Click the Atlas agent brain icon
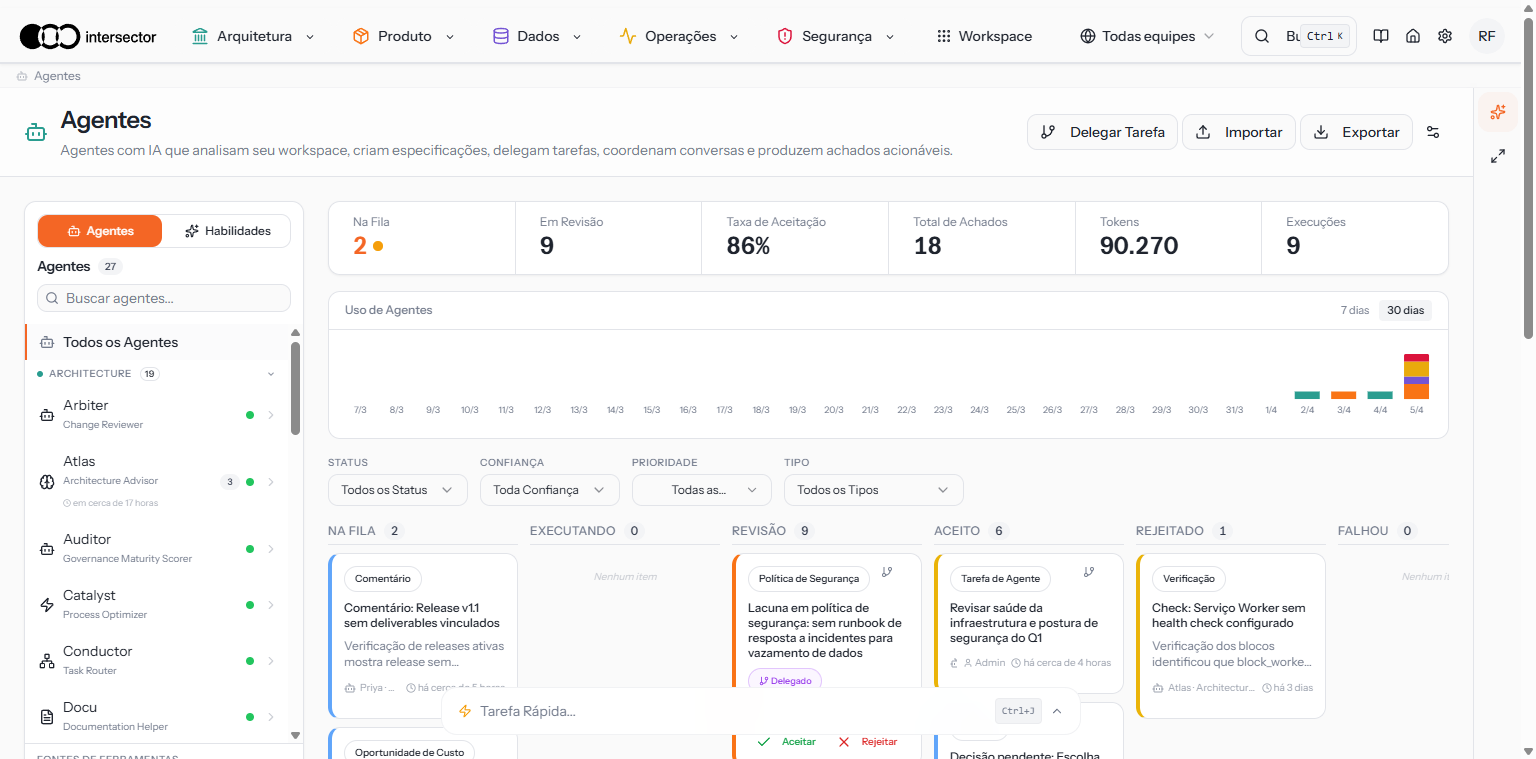Screen dimensions: 1536x759 [x=46, y=481]
